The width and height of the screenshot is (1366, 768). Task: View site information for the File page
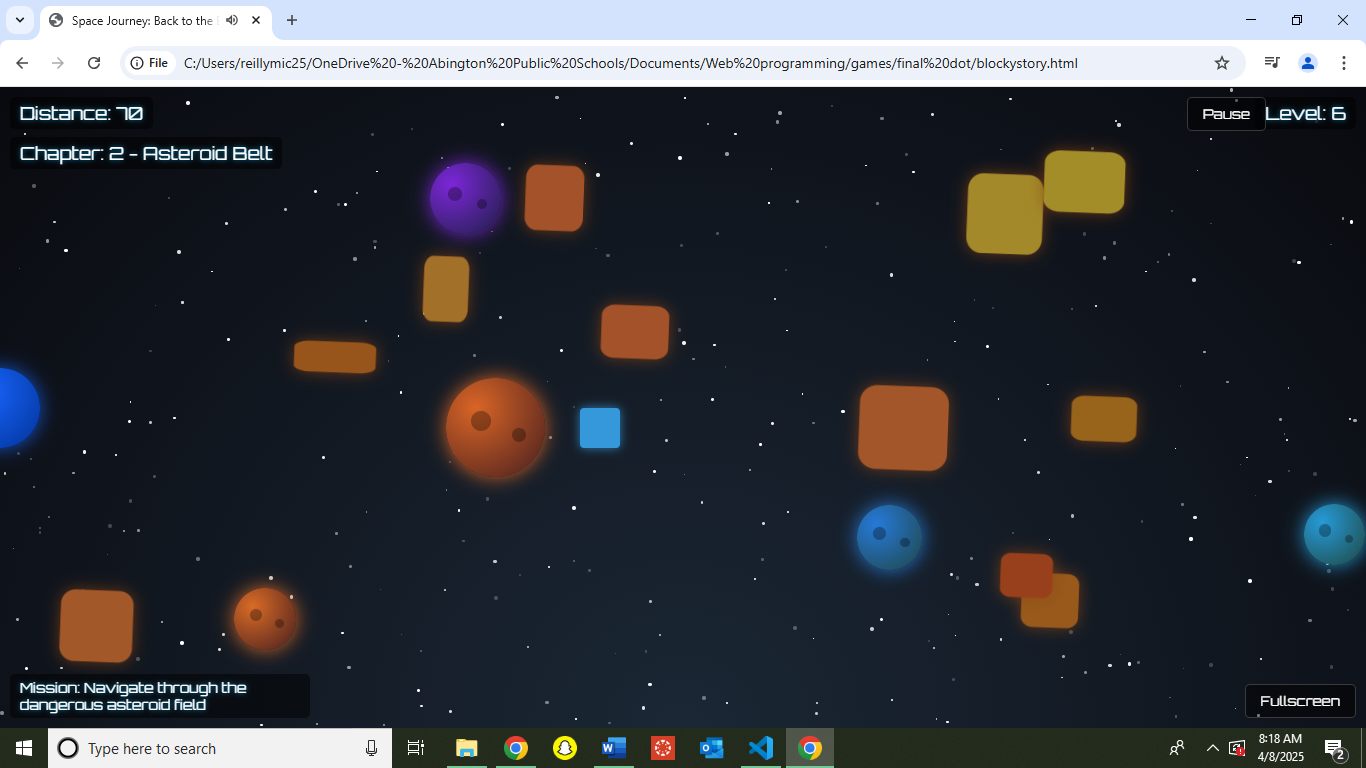147,63
